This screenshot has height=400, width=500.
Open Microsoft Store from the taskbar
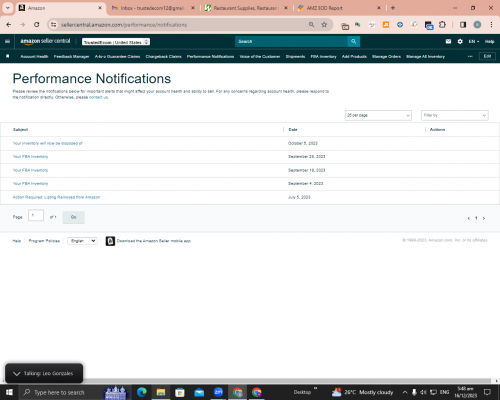(x=180, y=392)
